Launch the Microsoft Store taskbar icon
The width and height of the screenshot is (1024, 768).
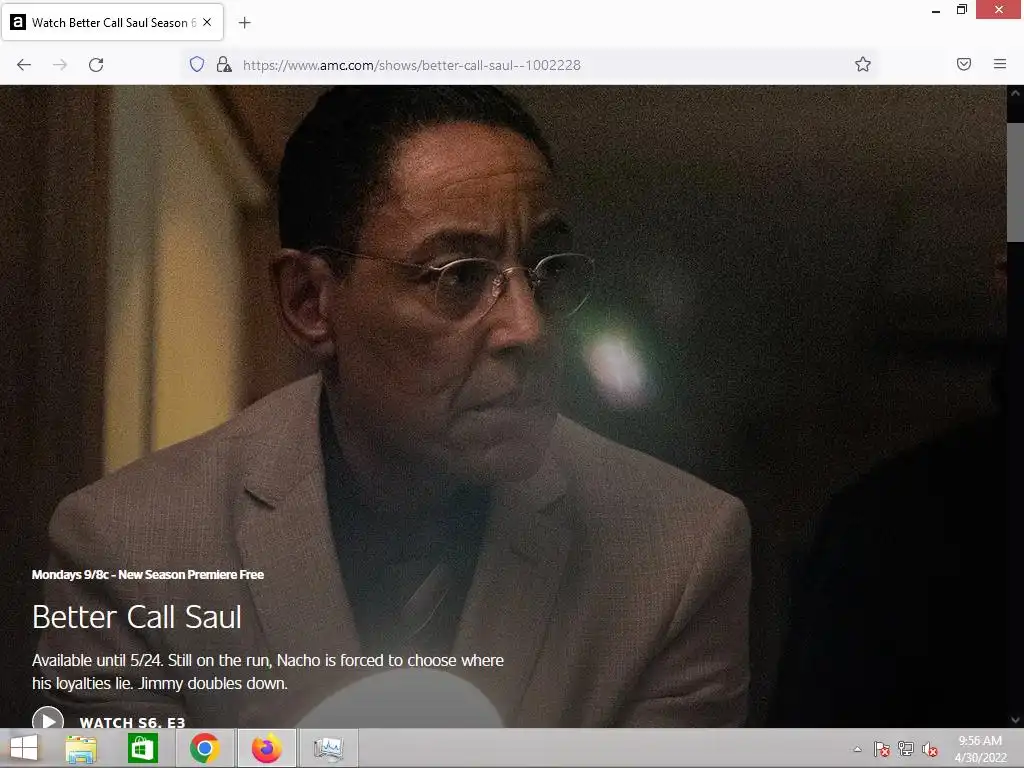(x=142, y=748)
